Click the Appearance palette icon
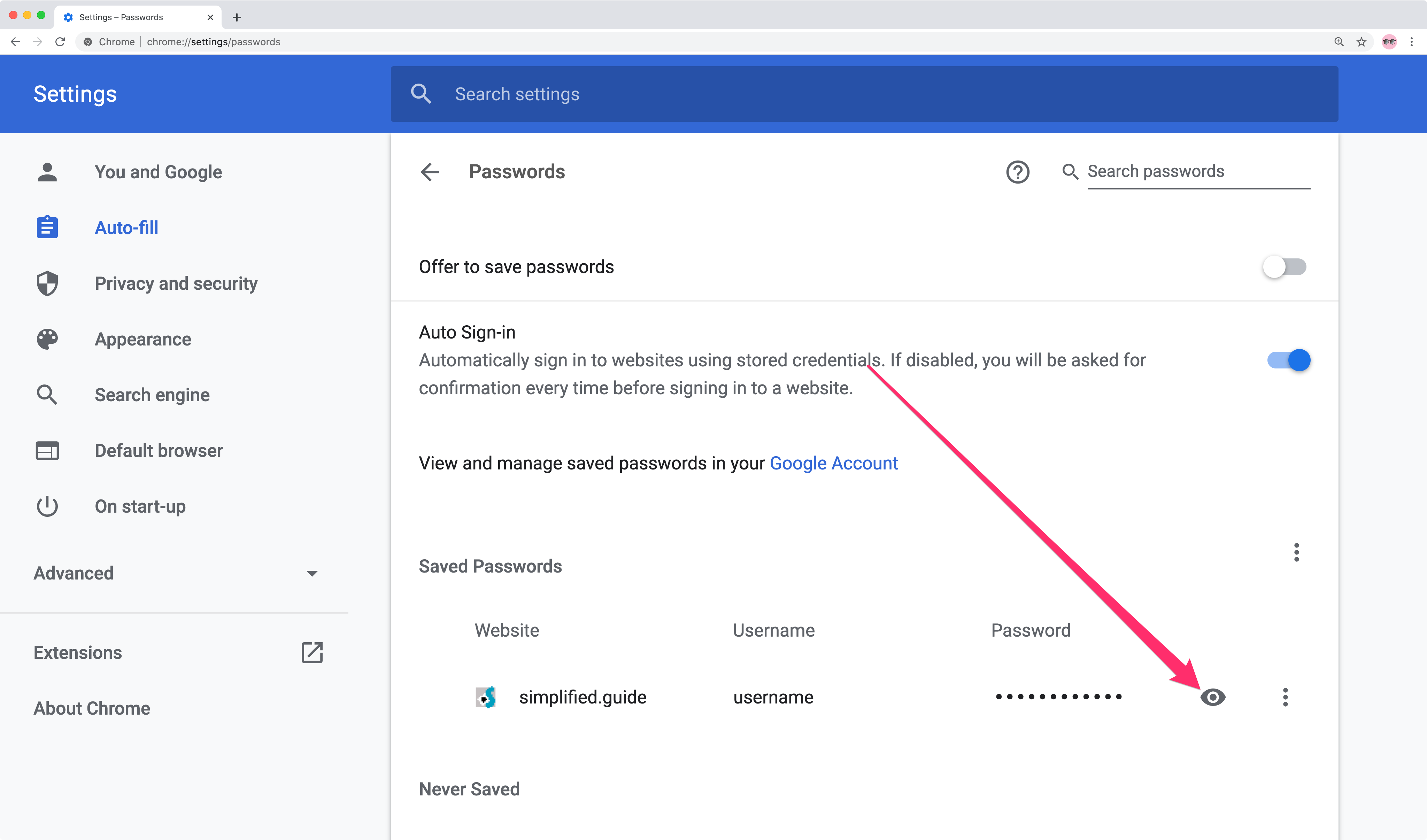The height and width of the screenshot is (840, 1427). click(47, 339)
